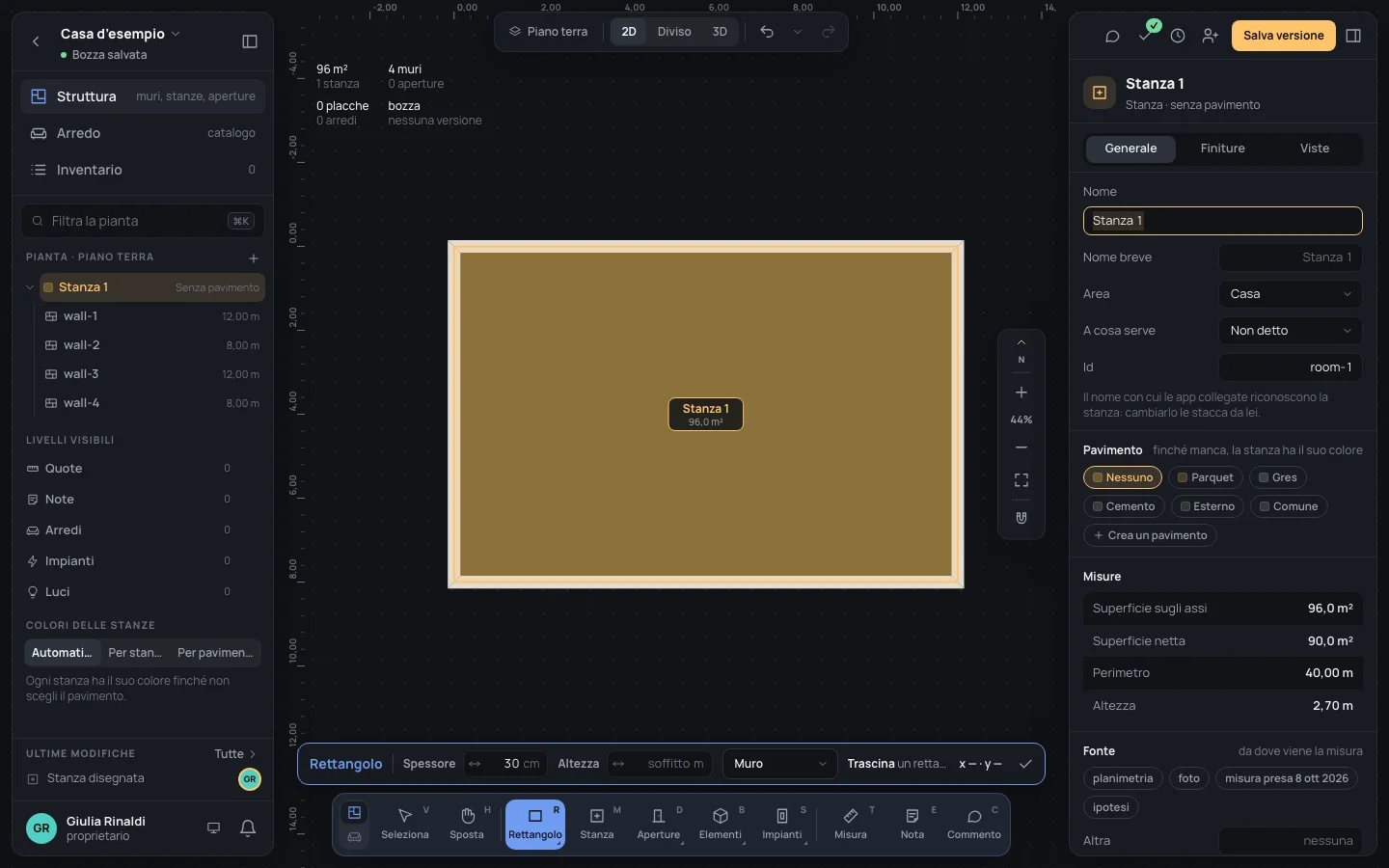This screenshot has width=1389, height=868.
Task: Open the A cosa serve dropdown
Action: [x=1291, y=331]
